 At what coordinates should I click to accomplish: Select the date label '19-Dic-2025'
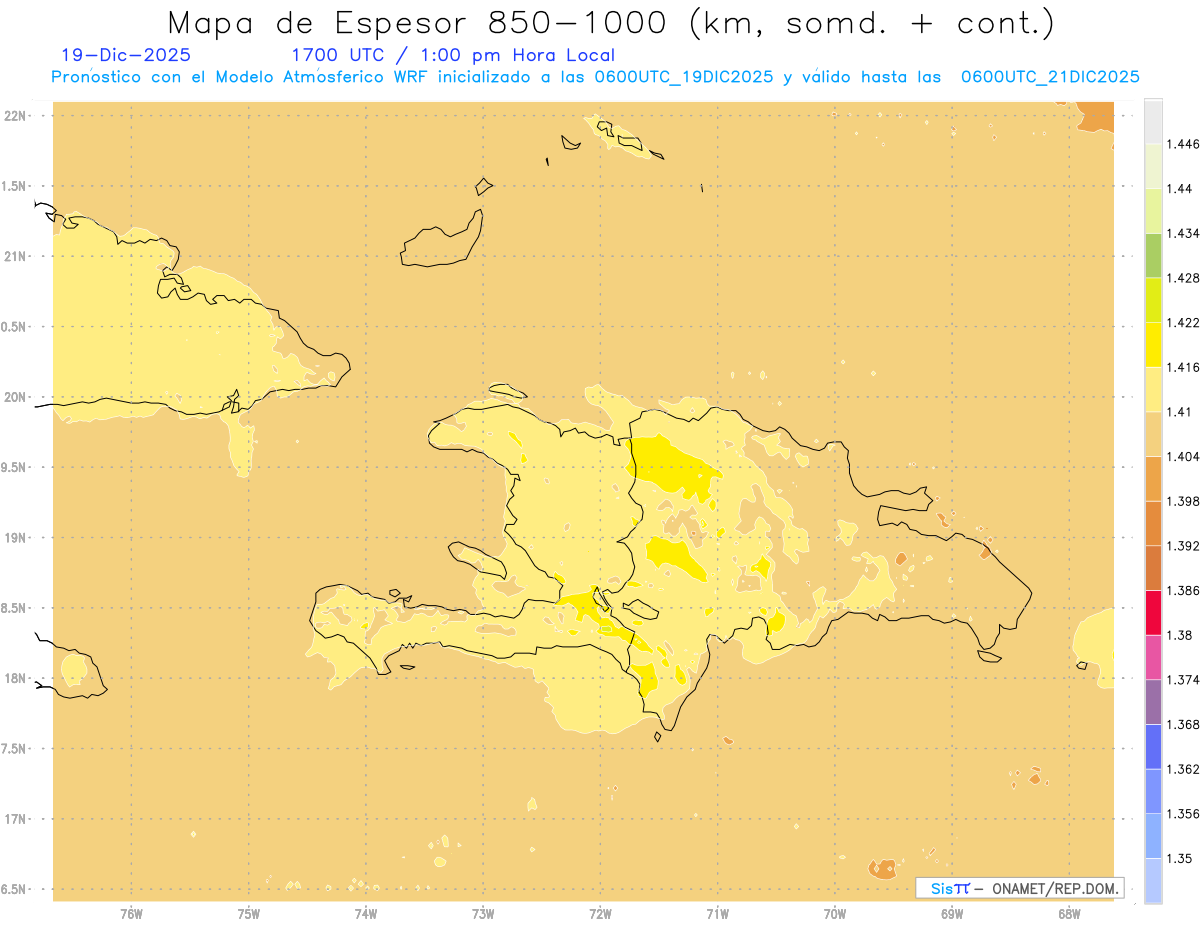(126, 55)
